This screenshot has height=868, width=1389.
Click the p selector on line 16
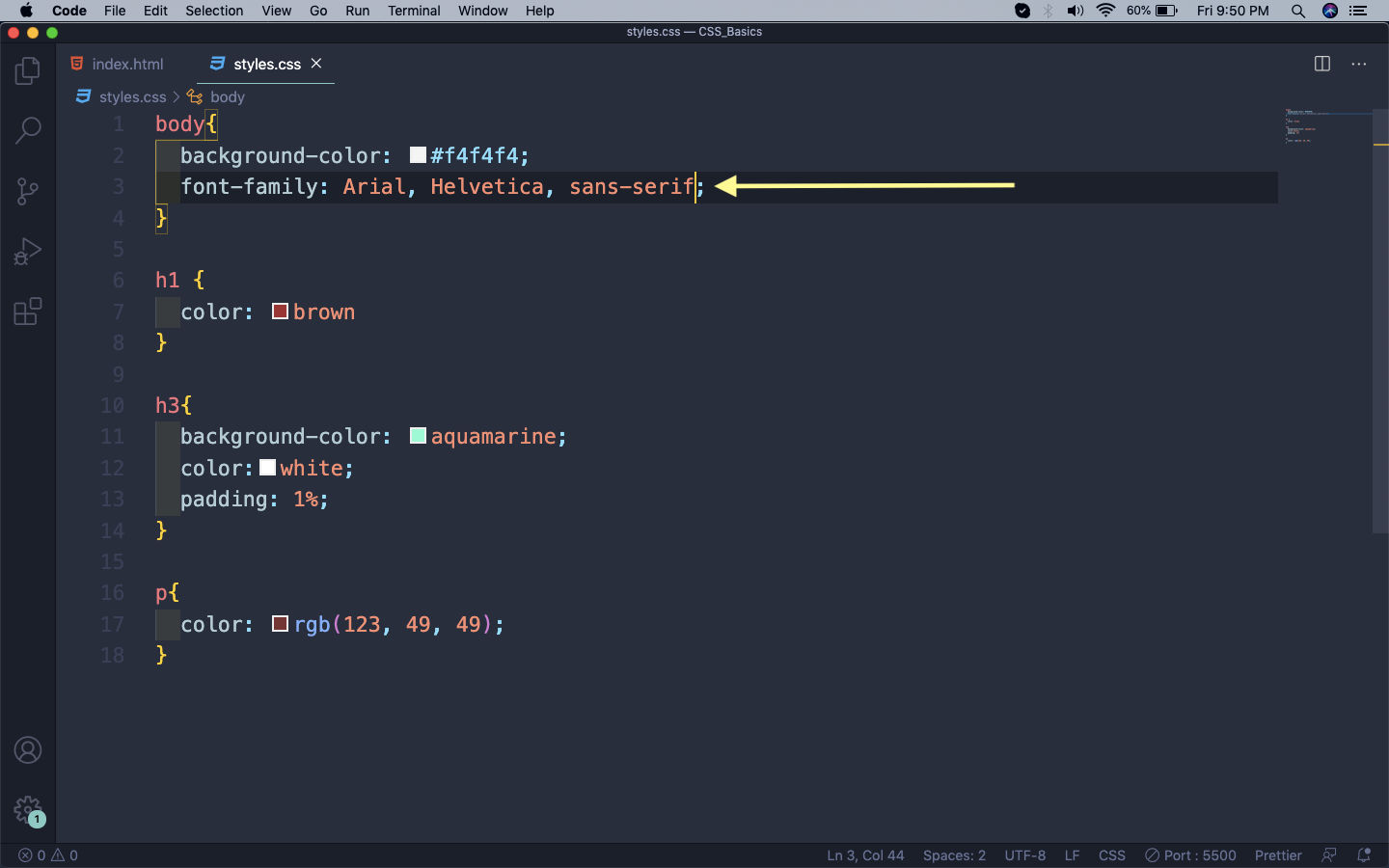pyautogui.click(x=161, y=592)
